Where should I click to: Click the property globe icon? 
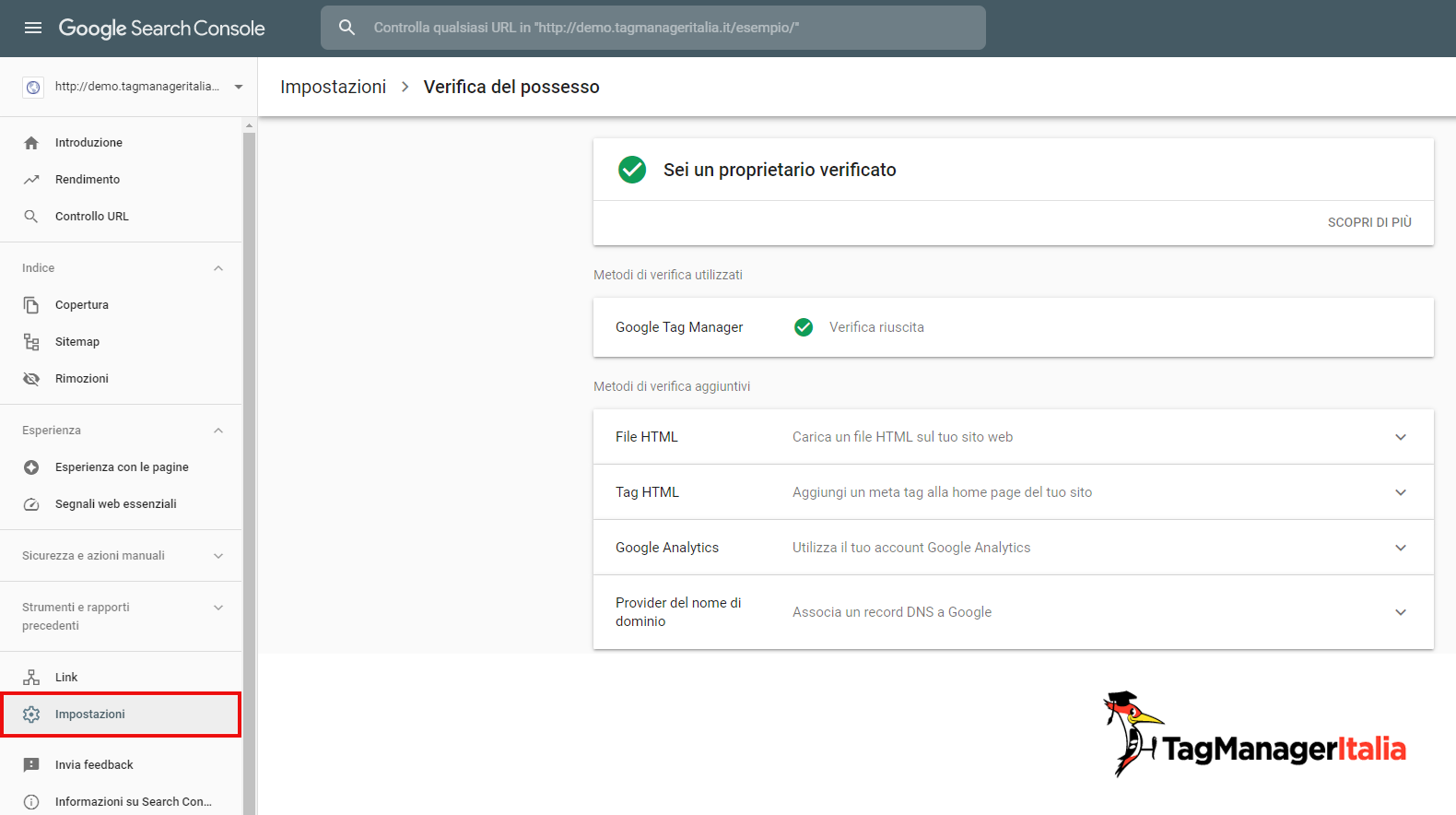coord(33,87)
